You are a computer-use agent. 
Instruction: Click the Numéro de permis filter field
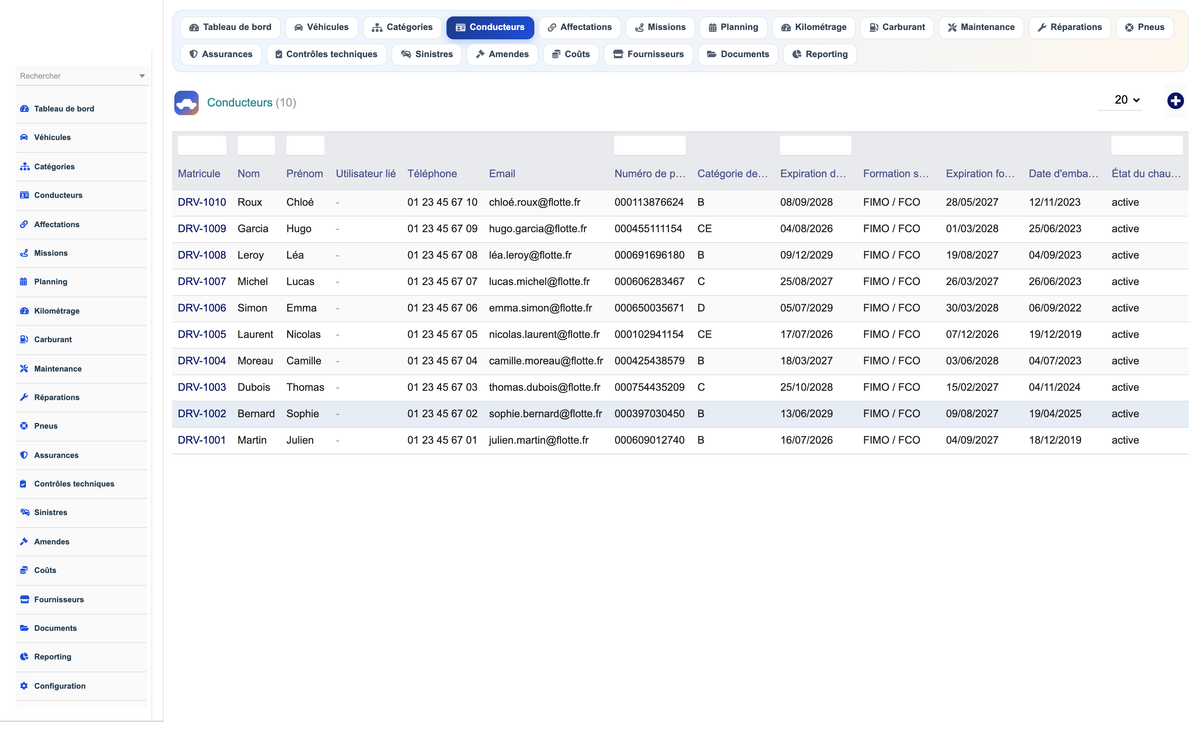point(650,146)
